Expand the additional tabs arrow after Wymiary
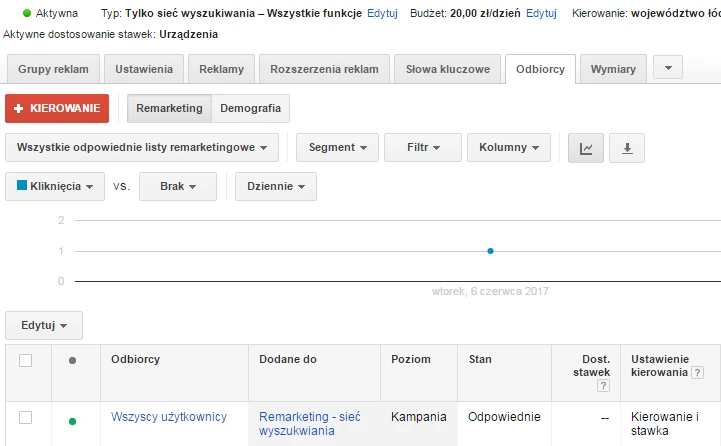The image size is (721, 446). 668,68
